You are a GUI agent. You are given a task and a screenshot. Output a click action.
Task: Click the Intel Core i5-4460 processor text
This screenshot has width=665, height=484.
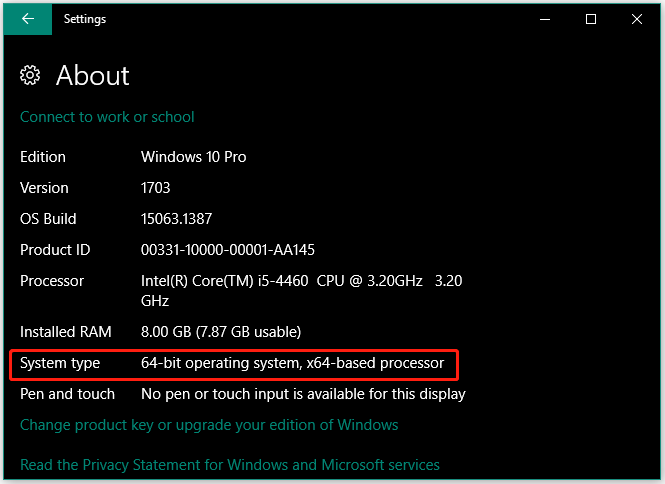pos(302,291)
